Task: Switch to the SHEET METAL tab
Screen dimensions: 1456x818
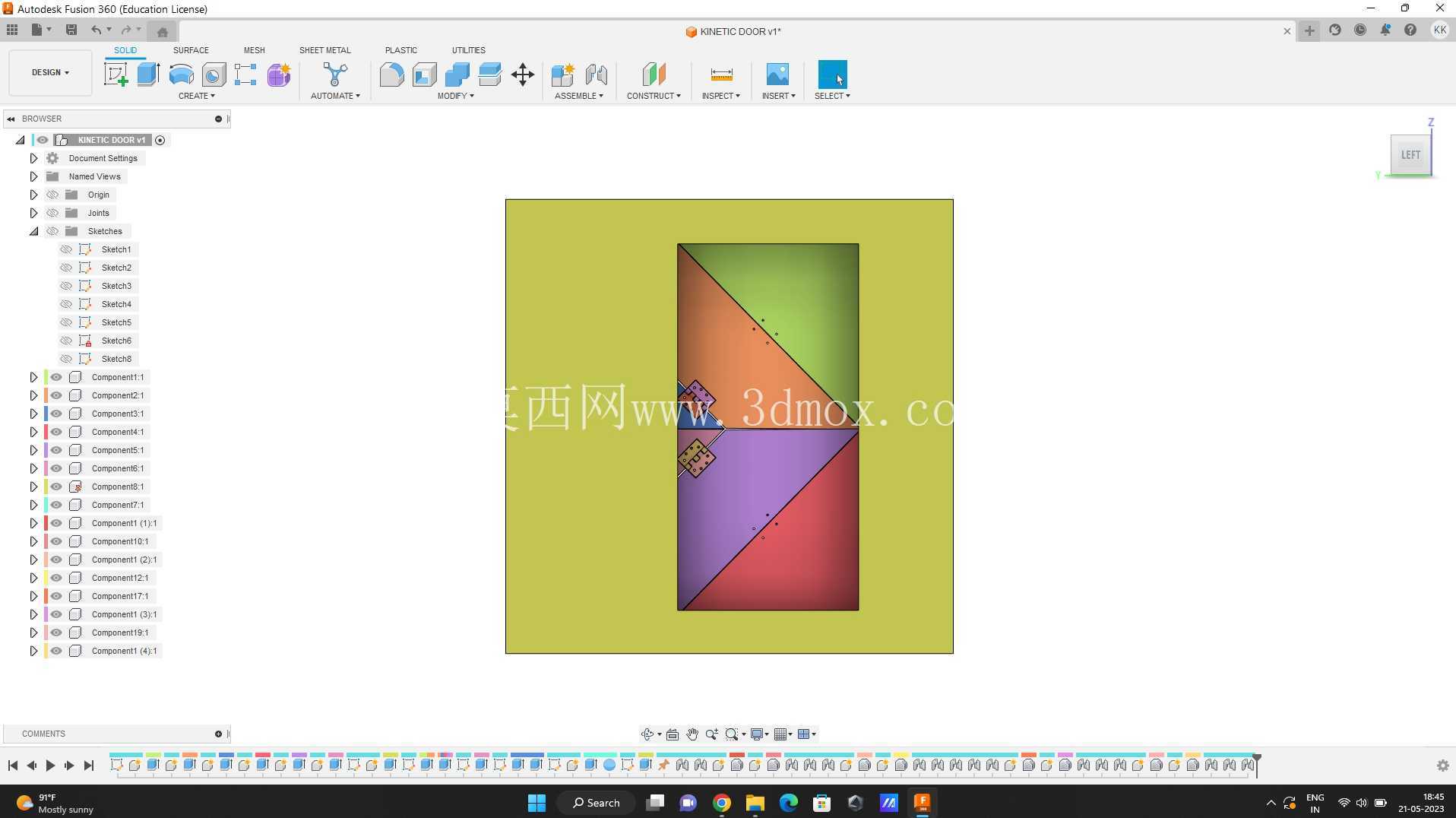Action: (x=324, y=50)
